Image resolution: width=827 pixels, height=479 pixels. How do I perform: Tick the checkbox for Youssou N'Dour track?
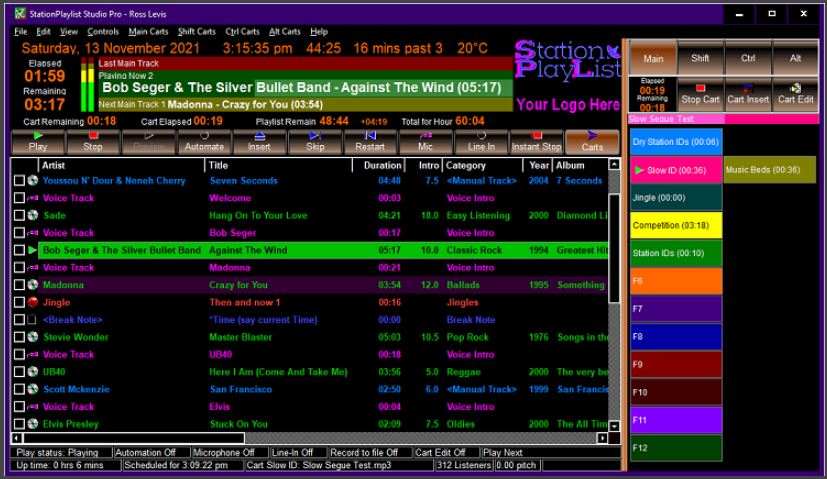click(x=19, y=181)
